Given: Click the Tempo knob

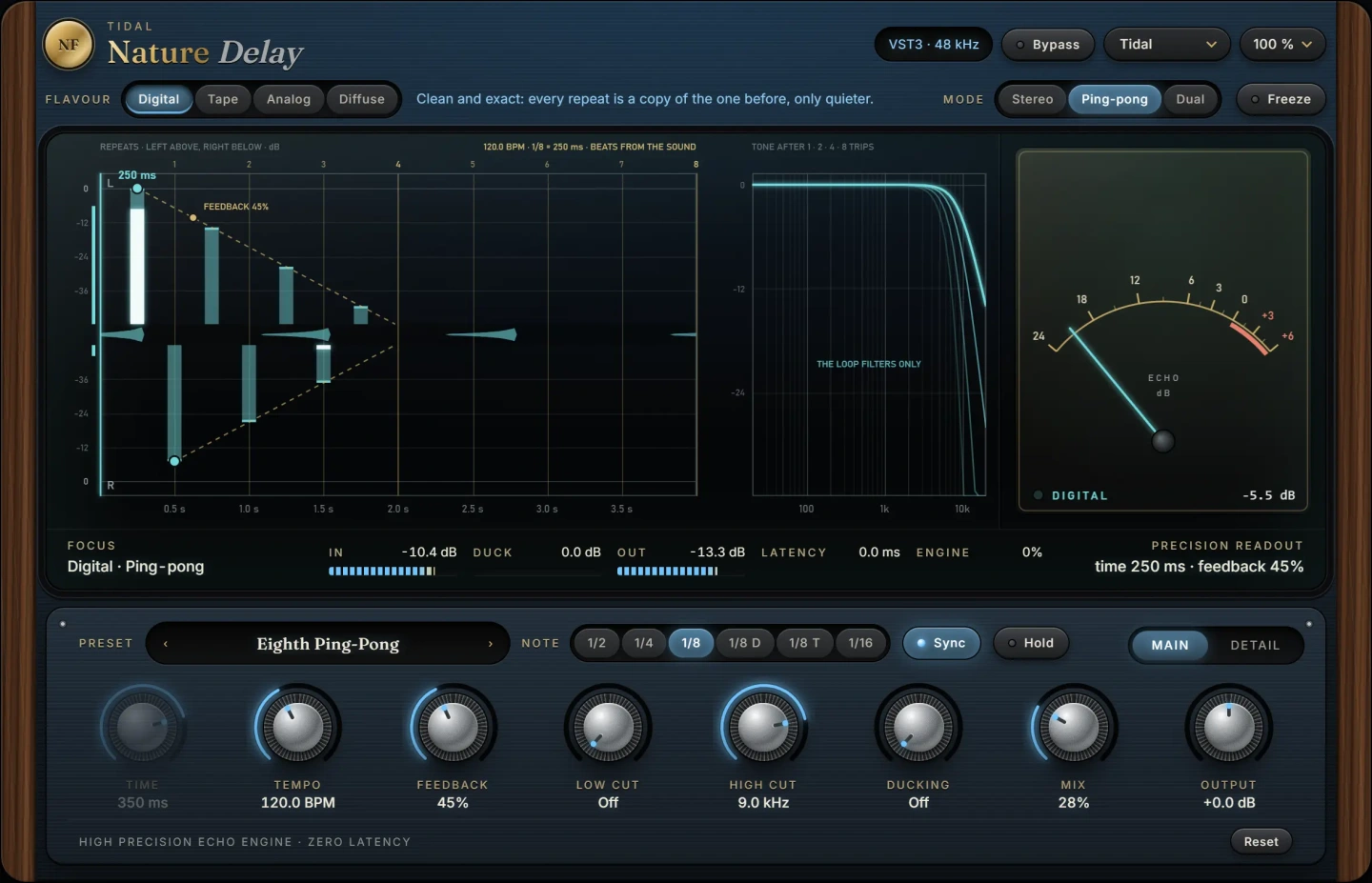Looking at the screenshot, I should click(297, 728).
